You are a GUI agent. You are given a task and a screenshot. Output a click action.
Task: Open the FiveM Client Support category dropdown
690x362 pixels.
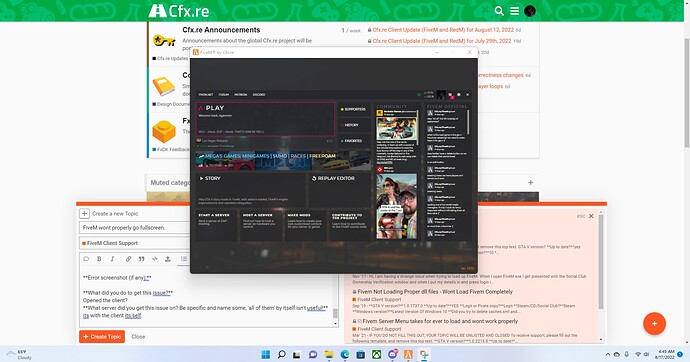pyautogui.click(x=134, y=243)
